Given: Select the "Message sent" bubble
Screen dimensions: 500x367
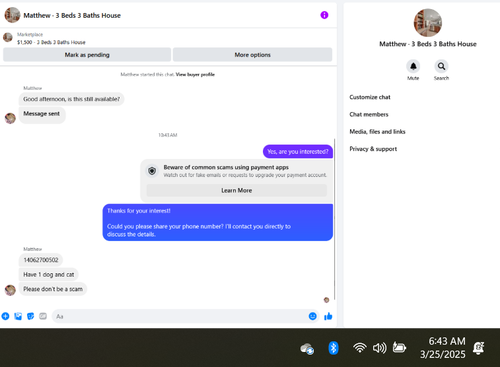Looking at the screenshot, I should pos(42,115).
